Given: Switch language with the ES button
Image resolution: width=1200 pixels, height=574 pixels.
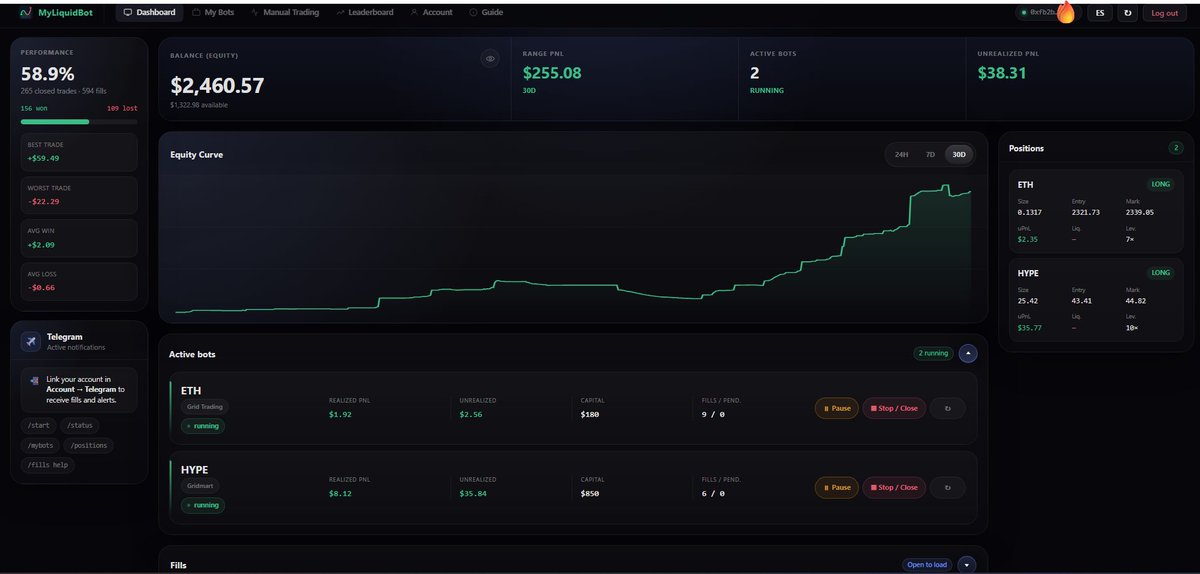Looking at the screenshot, I should (1100, 13).
